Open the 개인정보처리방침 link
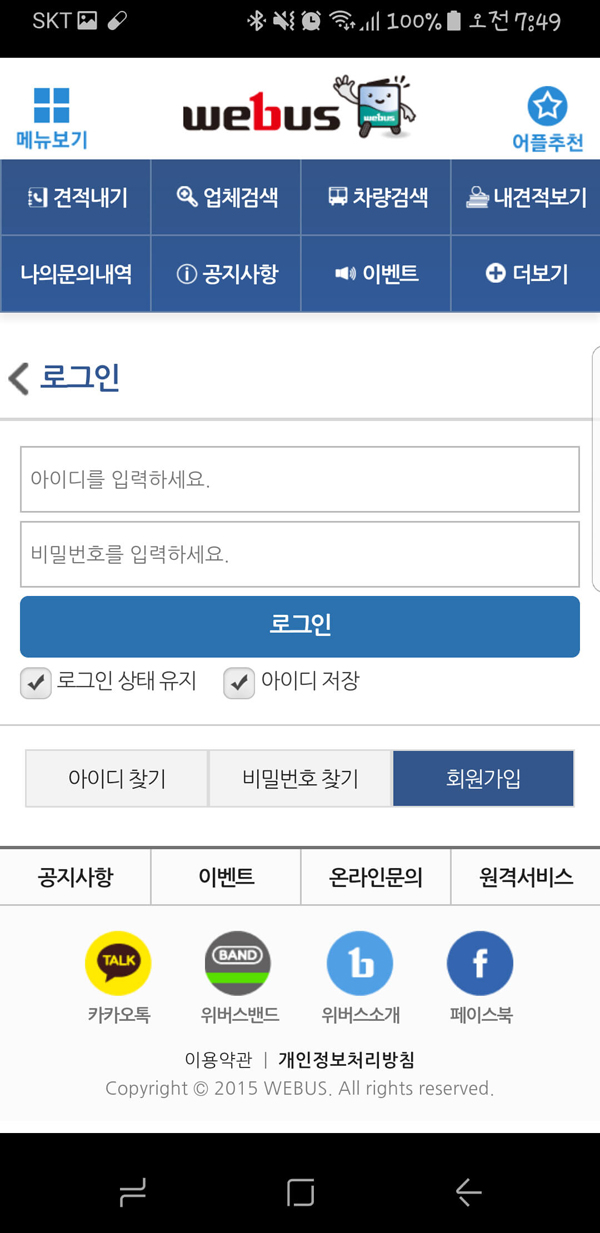600x1233 pixels. point(346,1060)
